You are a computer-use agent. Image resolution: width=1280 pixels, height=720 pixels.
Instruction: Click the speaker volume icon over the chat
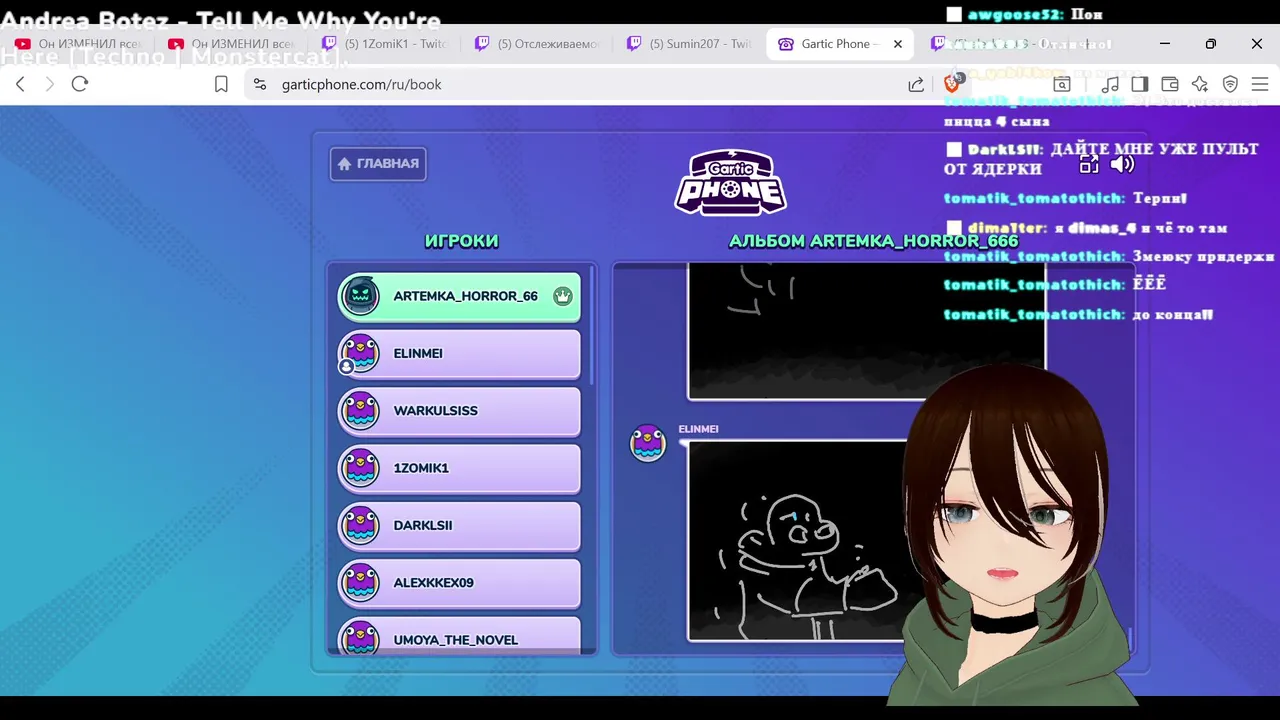(x=1122, y=164)
